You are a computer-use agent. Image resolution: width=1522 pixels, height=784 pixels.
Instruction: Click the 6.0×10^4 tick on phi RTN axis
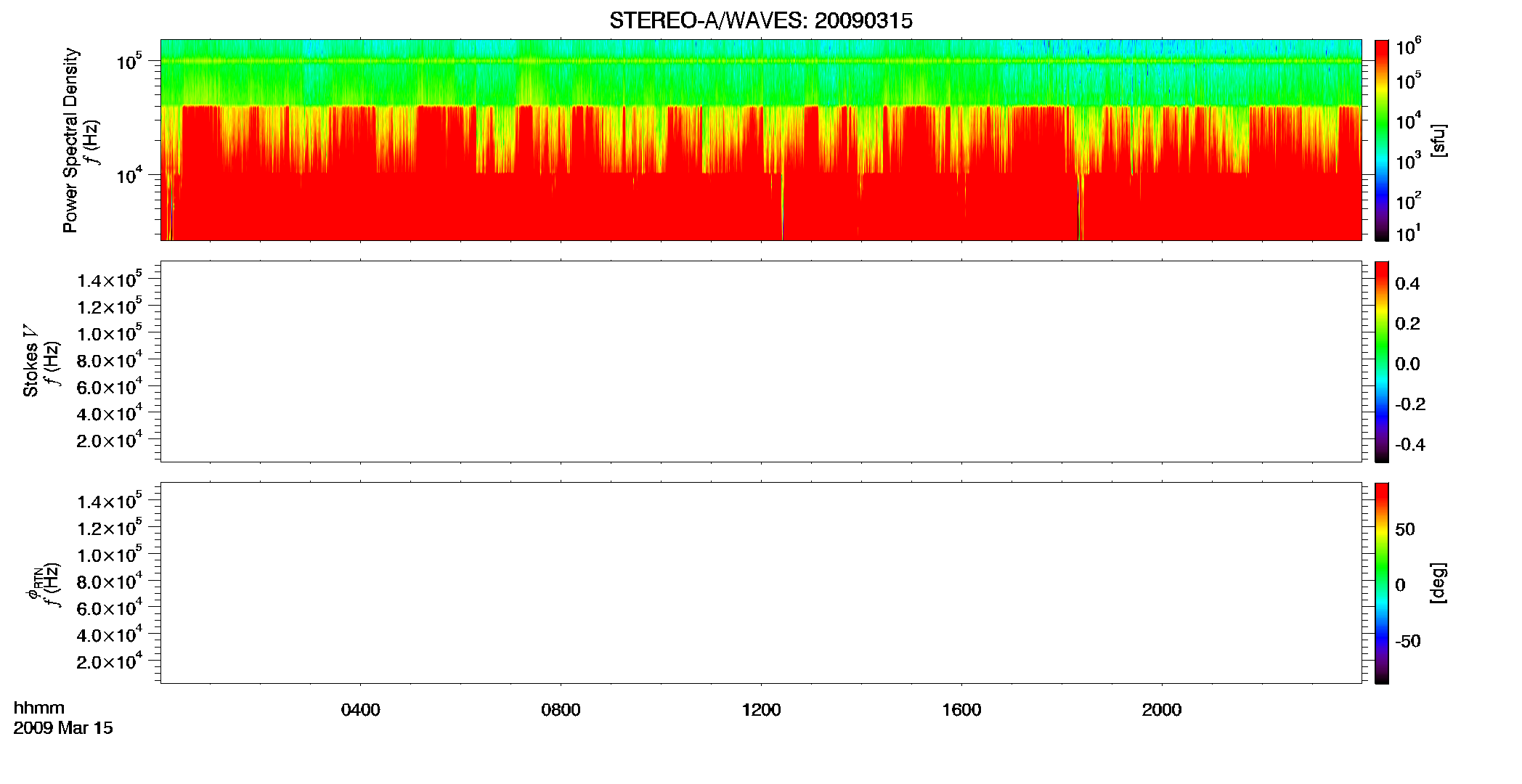(x=110, y=608)
